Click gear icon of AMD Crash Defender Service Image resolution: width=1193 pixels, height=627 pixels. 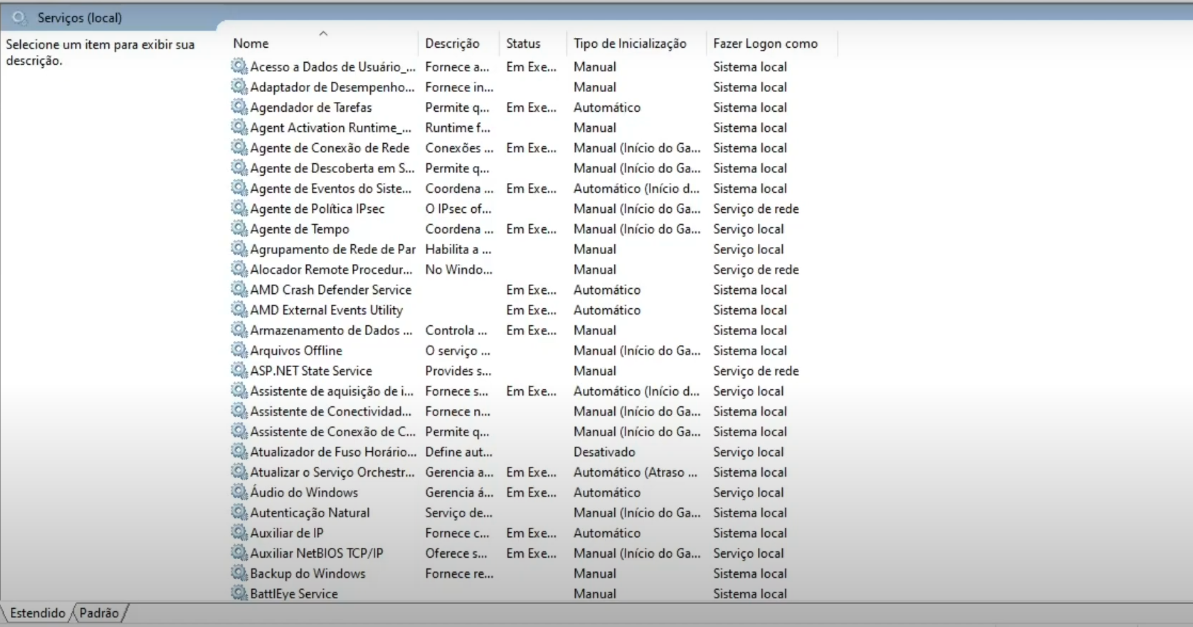(x=239, y=290)
